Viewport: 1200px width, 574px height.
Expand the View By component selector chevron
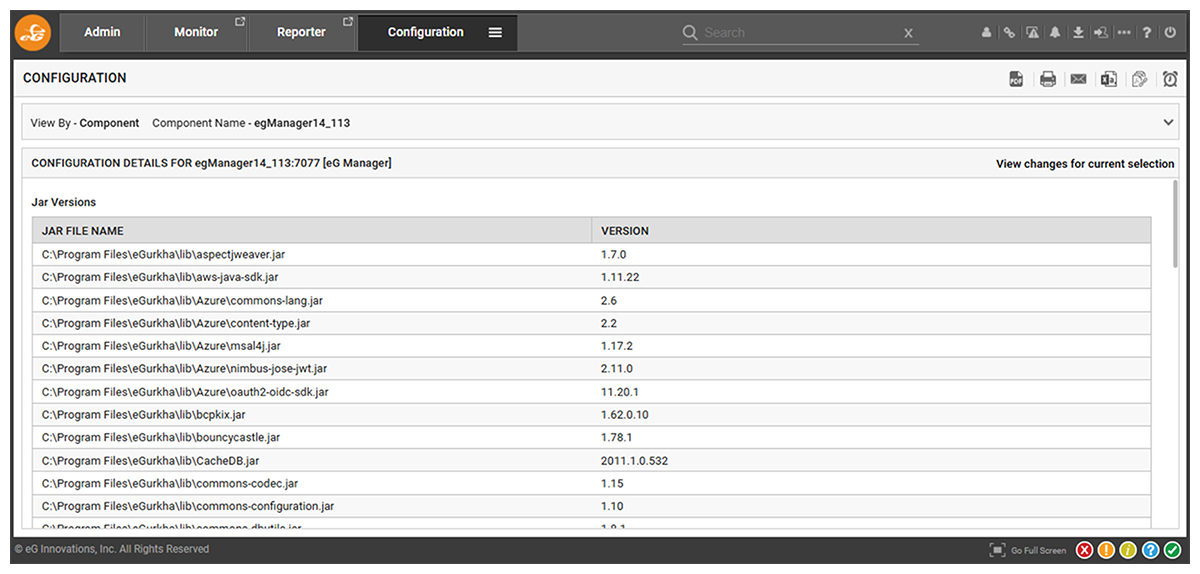pyautogui.click(x=1168, y=123)
